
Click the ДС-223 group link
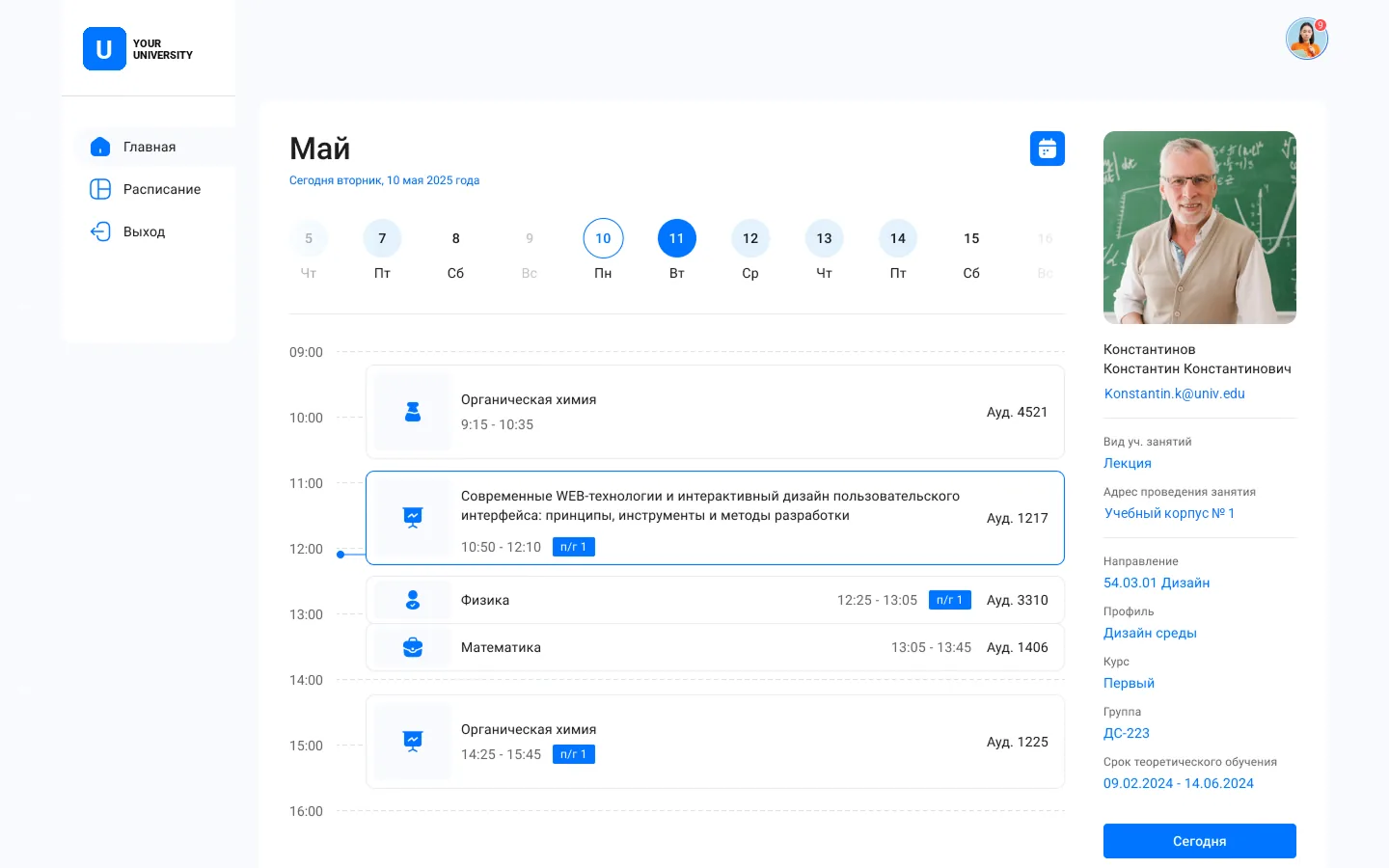coord(1127,733)
